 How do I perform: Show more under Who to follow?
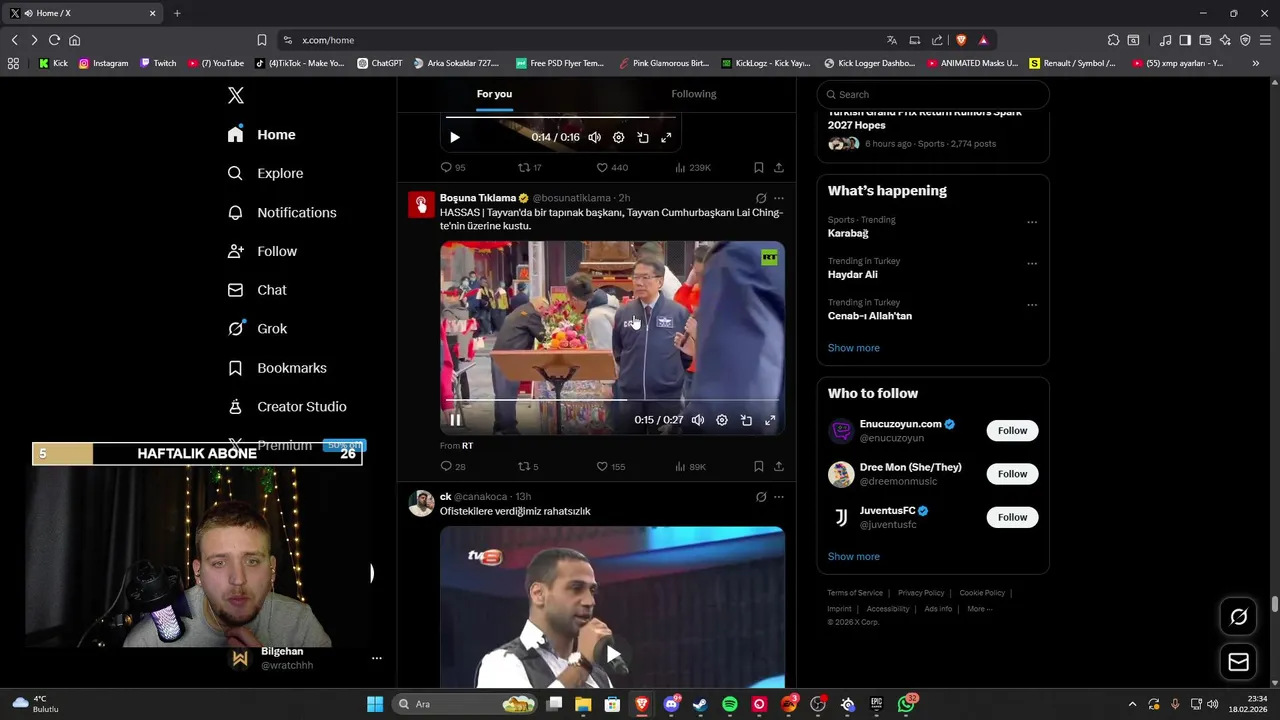pos(853,556)
